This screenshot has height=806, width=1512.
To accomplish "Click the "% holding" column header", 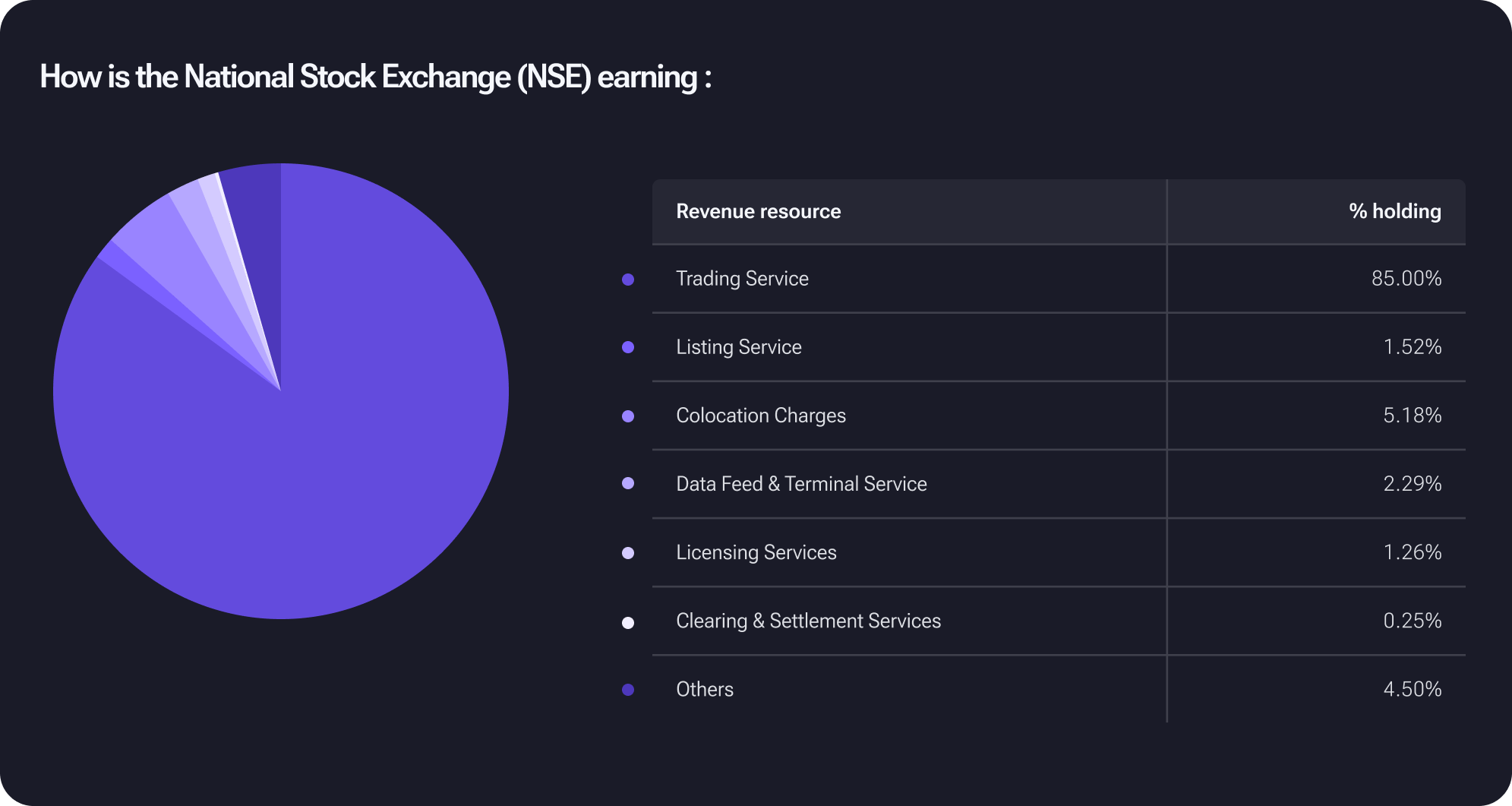I will coord(1394,211).
